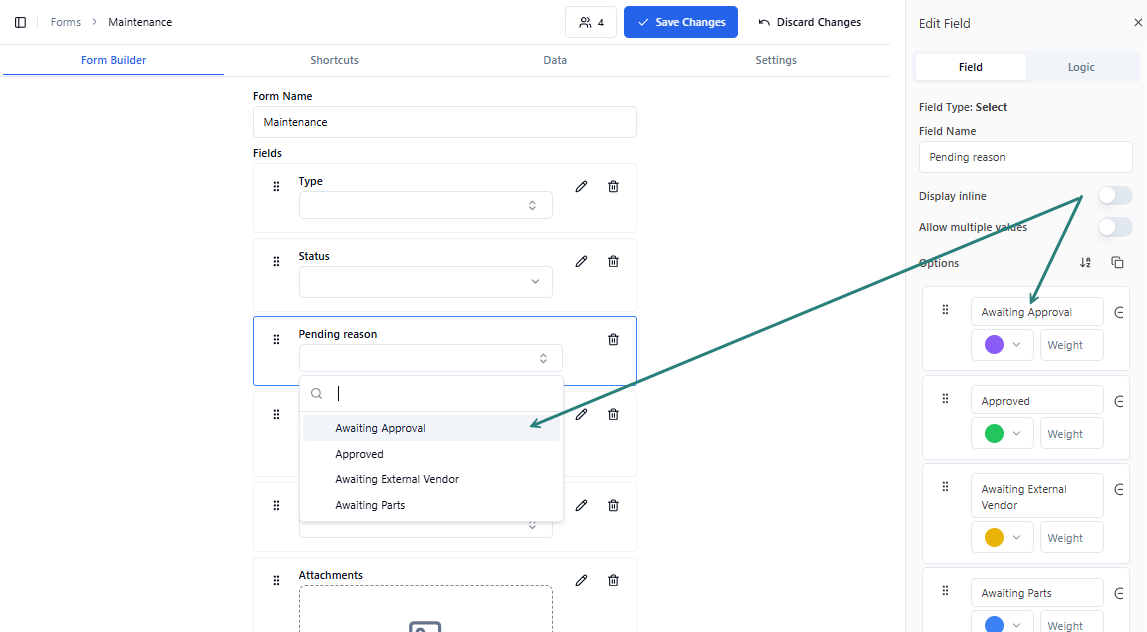Click the purple color swatch for Awaiting Approval

(994, 345)
